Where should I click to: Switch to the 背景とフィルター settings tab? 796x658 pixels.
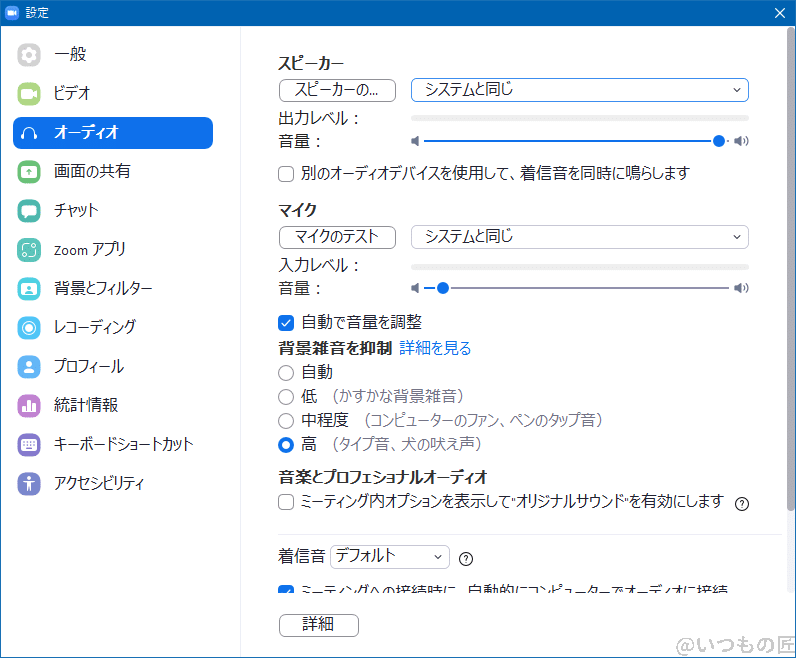(x=102, y=289)
